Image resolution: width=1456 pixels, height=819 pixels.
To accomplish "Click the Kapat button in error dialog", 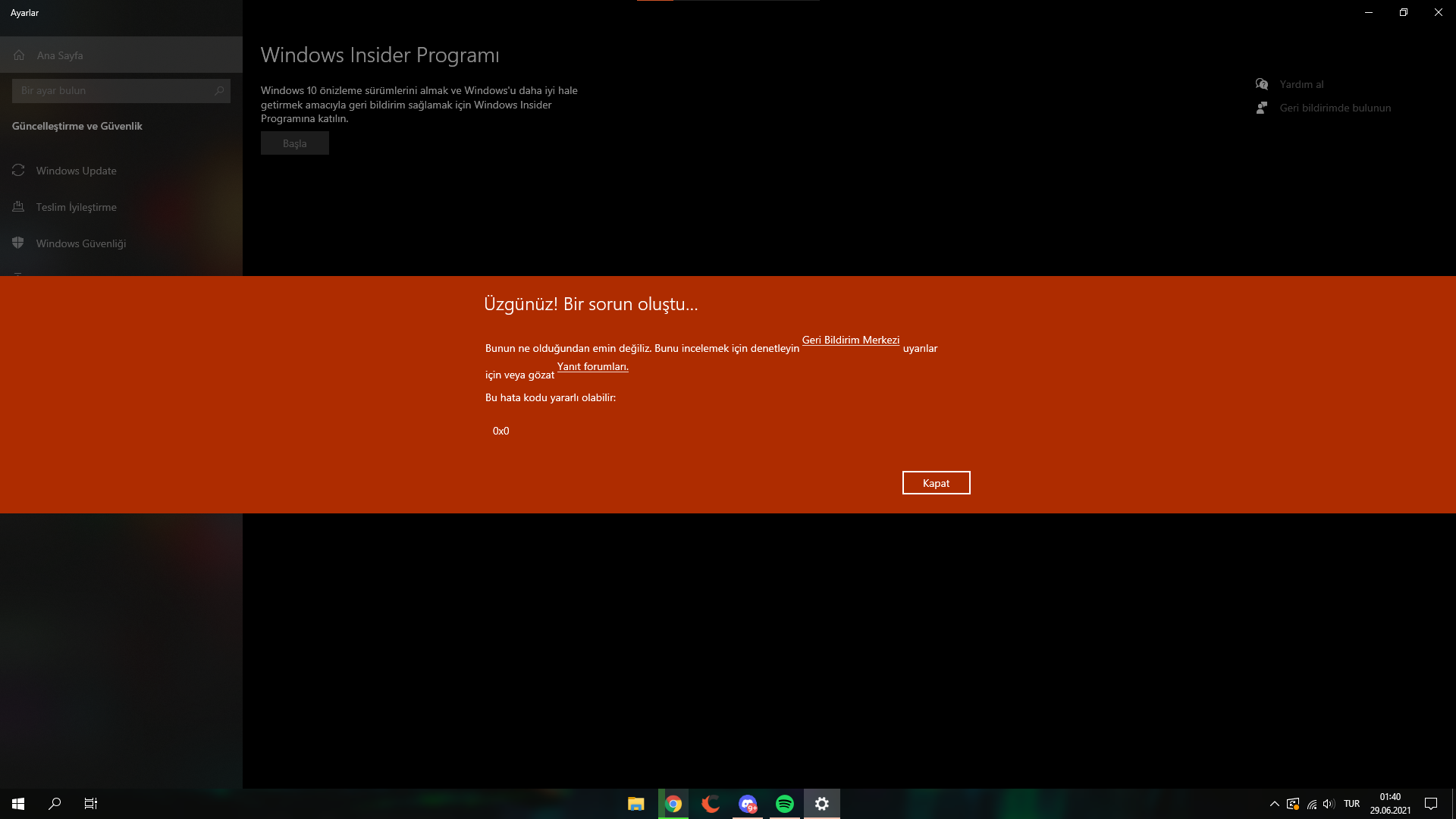I will tap(936, 483).
